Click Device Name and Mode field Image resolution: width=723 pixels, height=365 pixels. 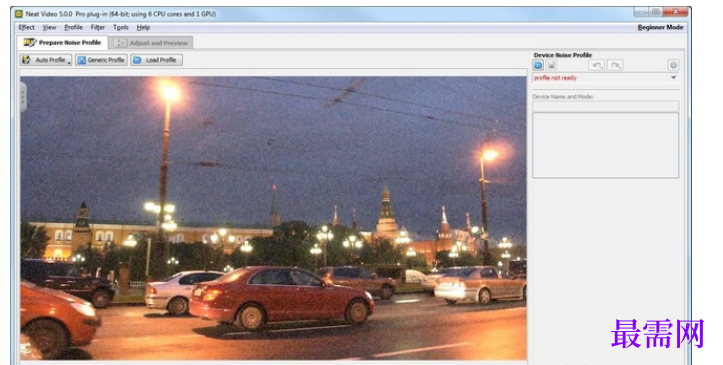click(x=605, y=106)
